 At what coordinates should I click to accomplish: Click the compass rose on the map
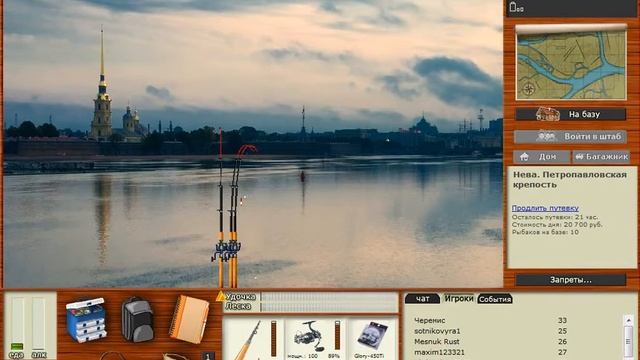[529, 89]
